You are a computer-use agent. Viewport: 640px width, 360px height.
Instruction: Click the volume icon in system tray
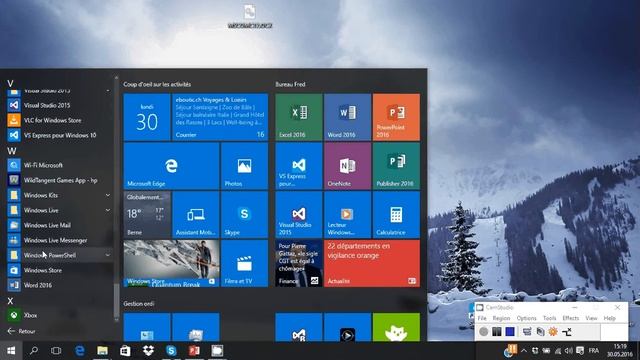(x=569, y=351)
